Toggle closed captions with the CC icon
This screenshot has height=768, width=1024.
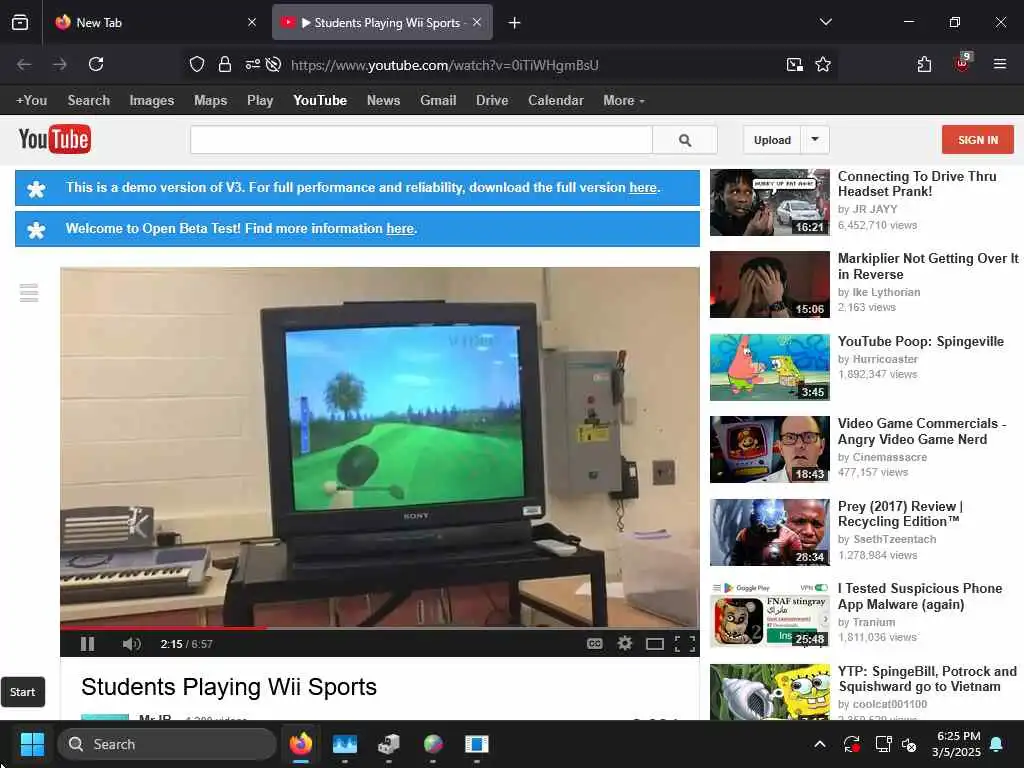pyautogui.click(x=594, y=644)
